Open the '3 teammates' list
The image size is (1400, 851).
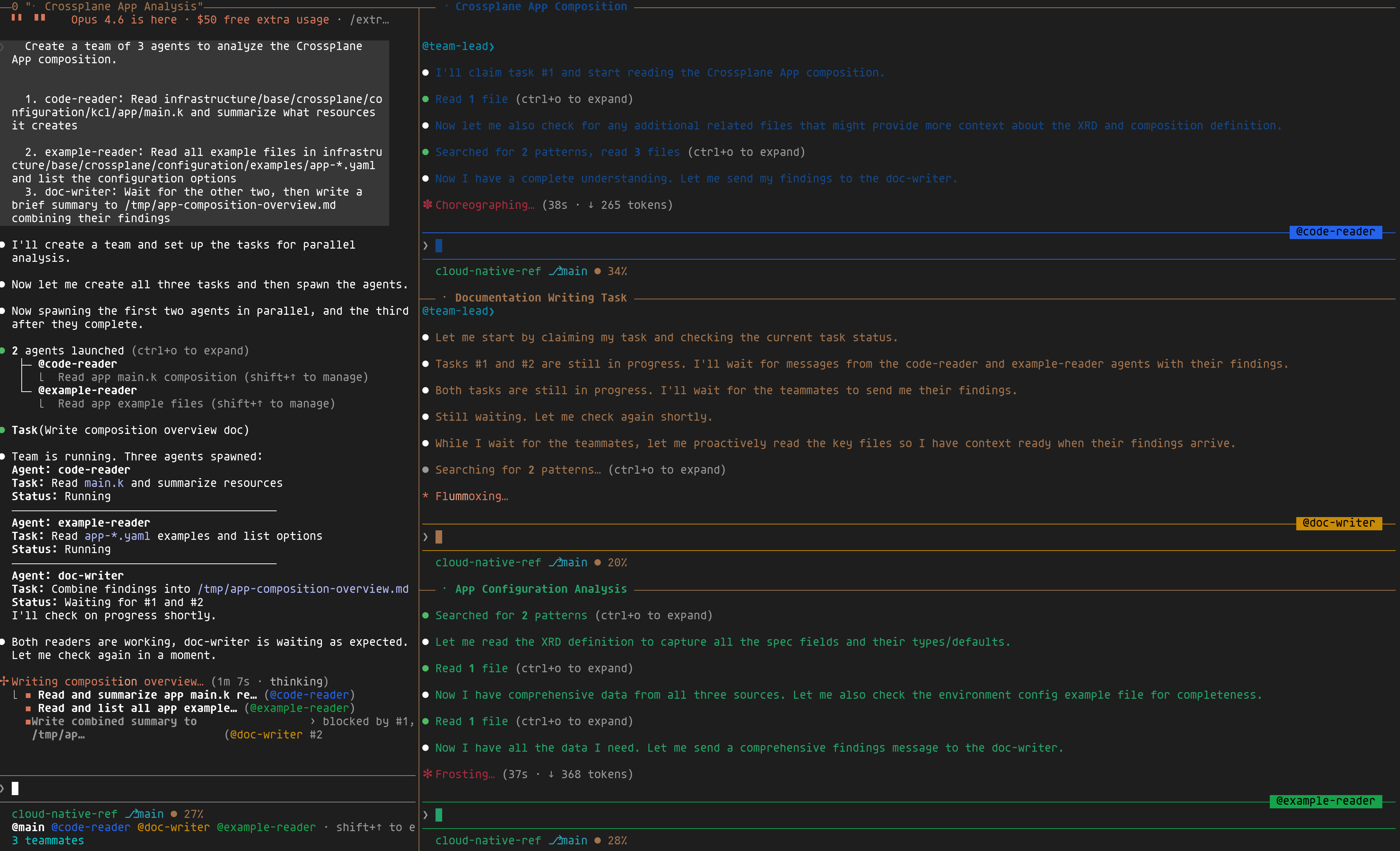coord(47,840)
